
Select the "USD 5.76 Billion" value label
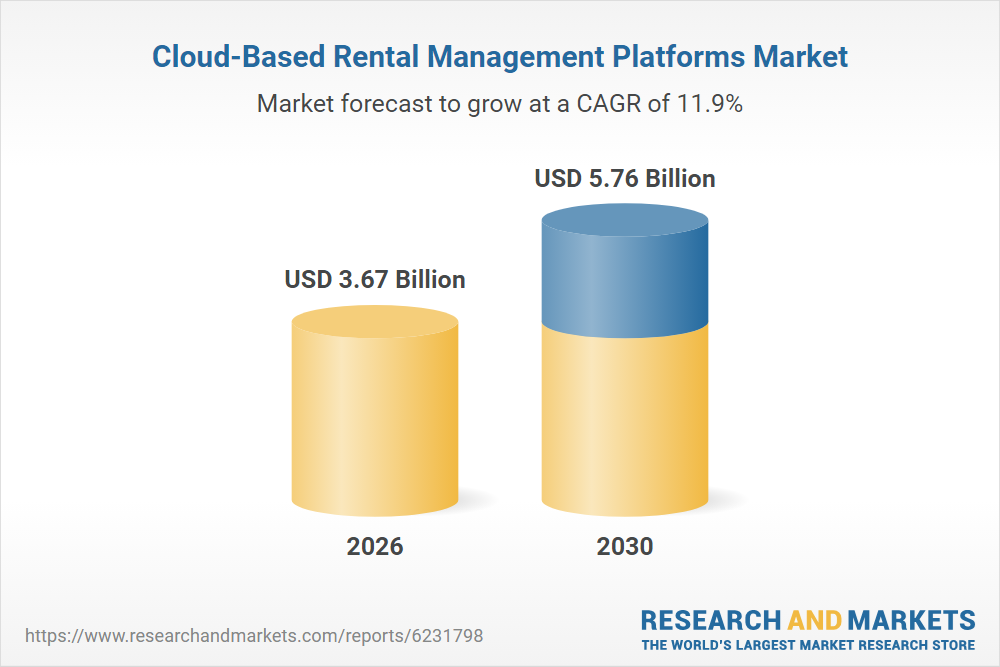(x=625, y=178)
